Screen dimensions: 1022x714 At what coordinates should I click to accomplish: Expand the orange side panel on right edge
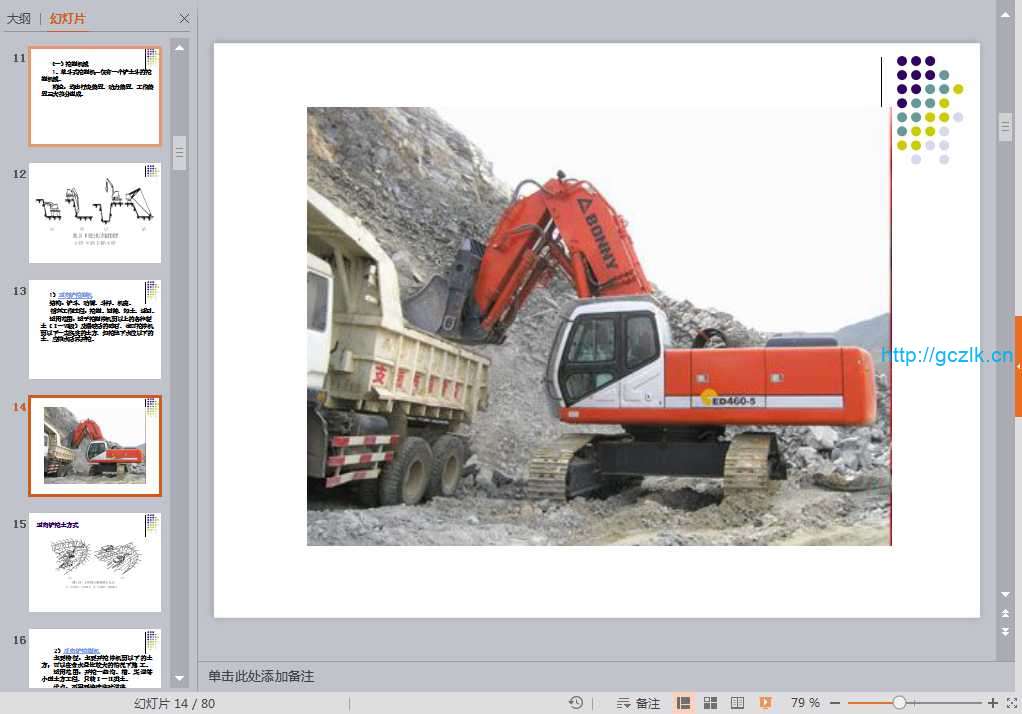[1018, 367]
